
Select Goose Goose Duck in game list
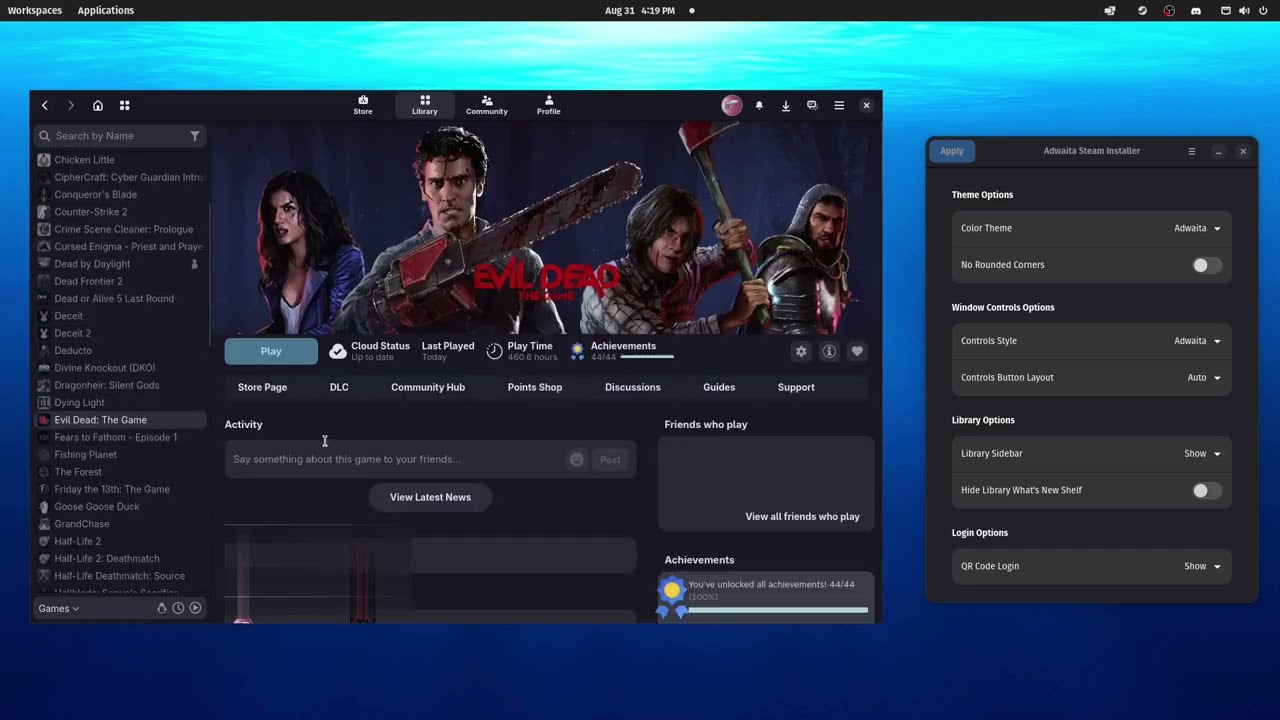click(x=120, y=507)
